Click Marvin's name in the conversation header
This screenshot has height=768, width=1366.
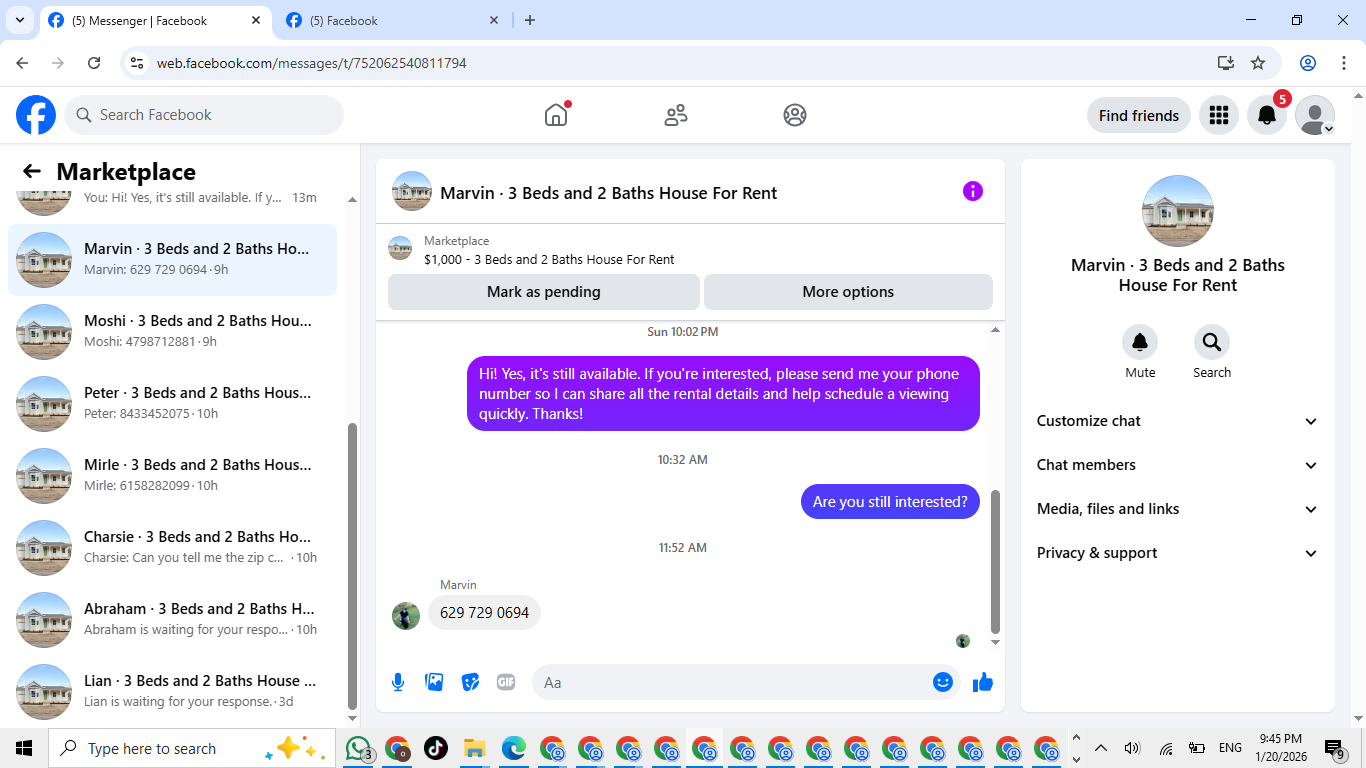coord(608,193)
